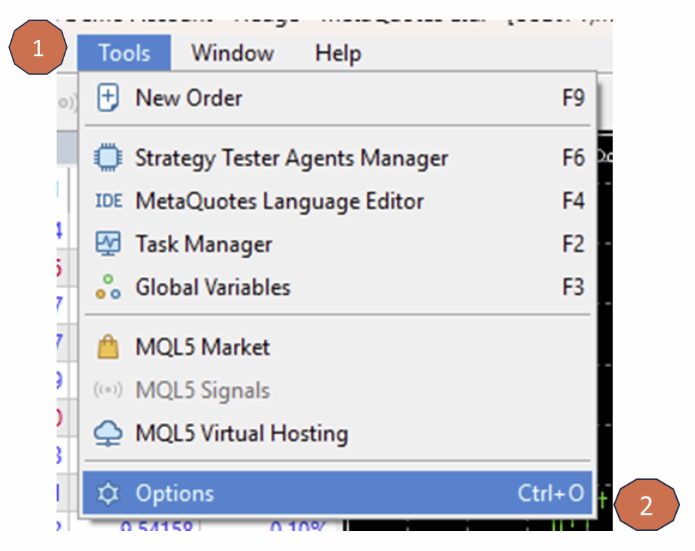Click the F2 shortcut beside Task Manager
The image size is (695, 551).
pos(573,245)
